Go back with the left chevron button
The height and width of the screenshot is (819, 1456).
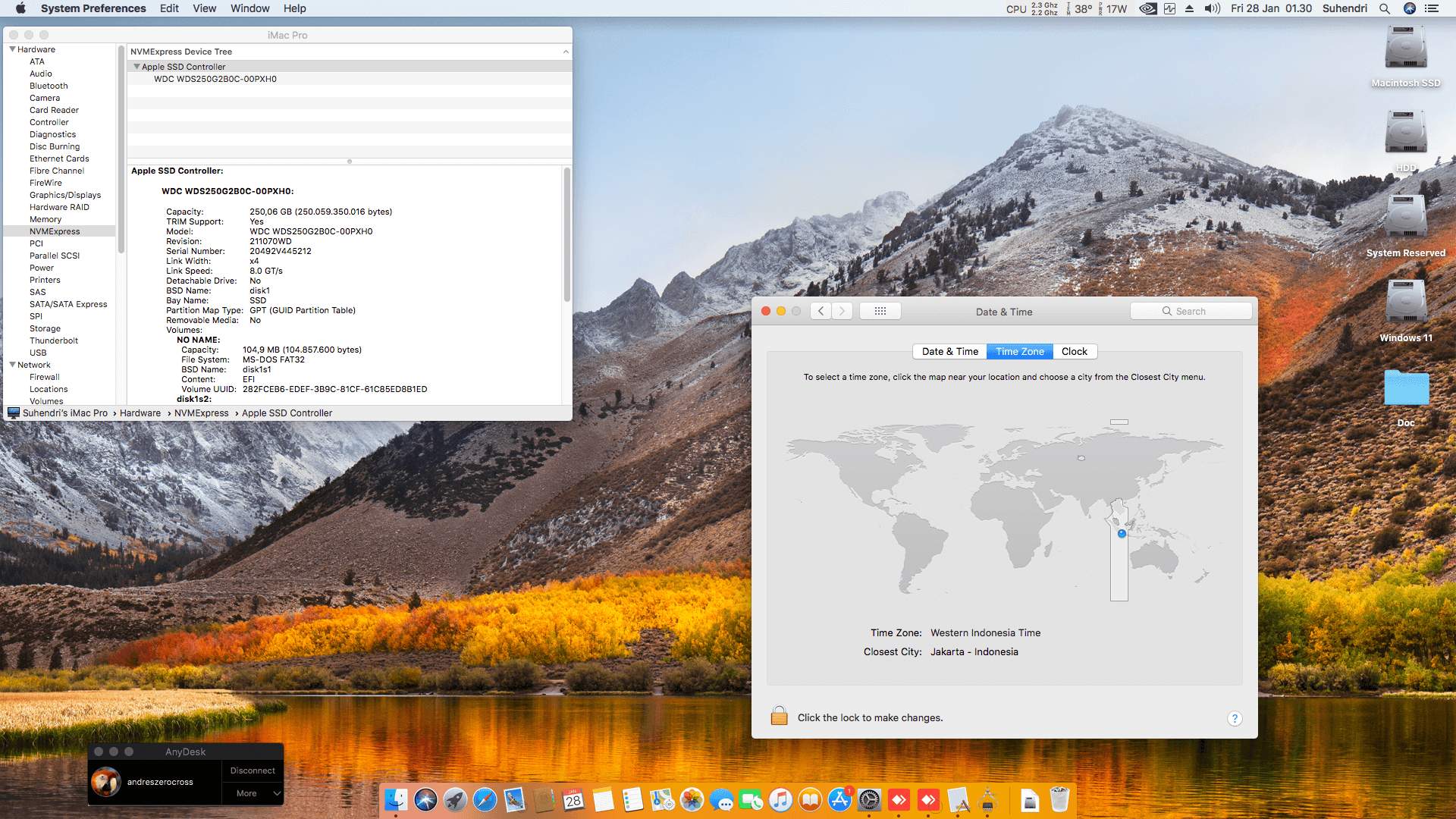tap(821, 311)
